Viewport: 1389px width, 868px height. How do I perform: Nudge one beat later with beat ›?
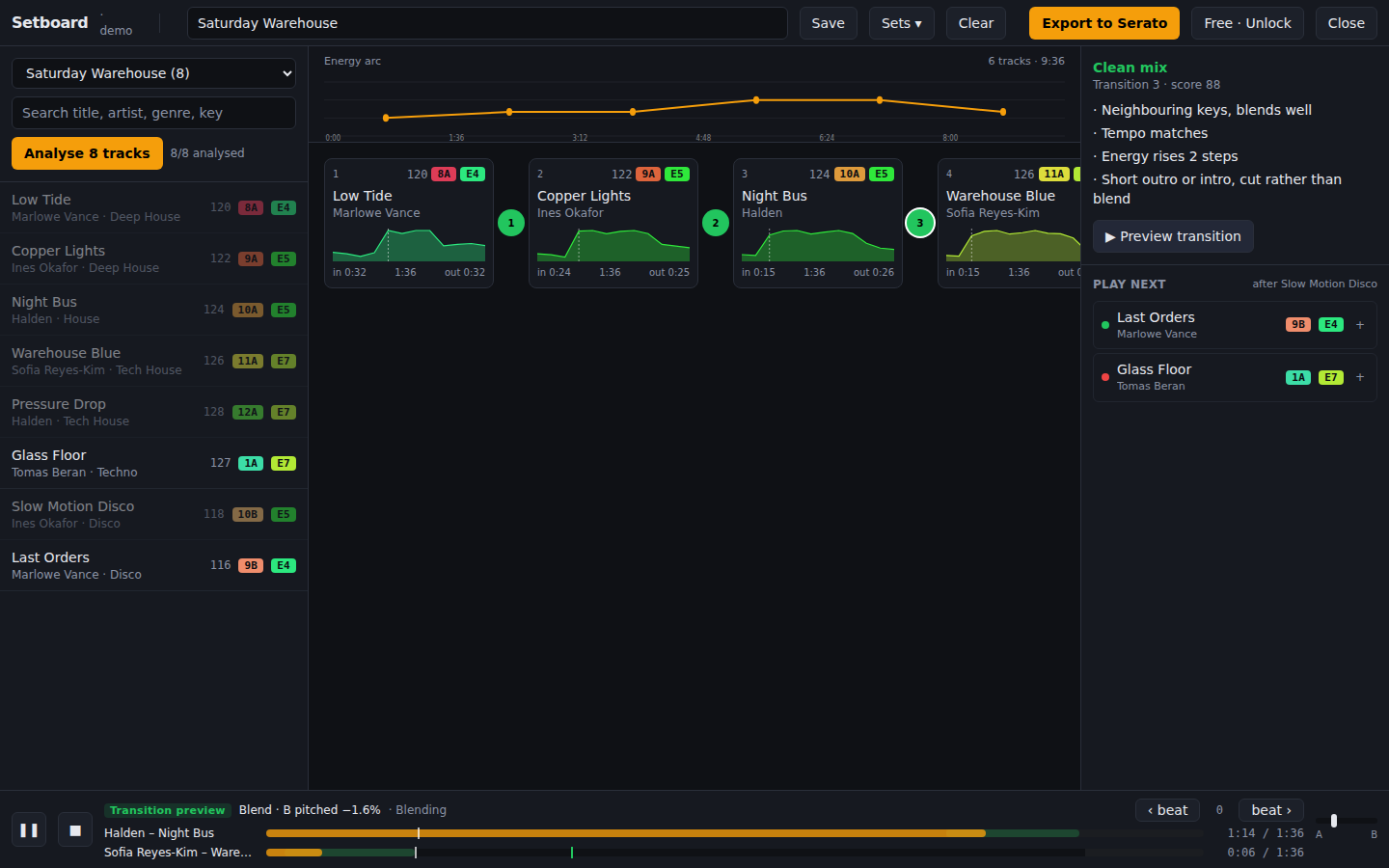[x=1271, y=810]
